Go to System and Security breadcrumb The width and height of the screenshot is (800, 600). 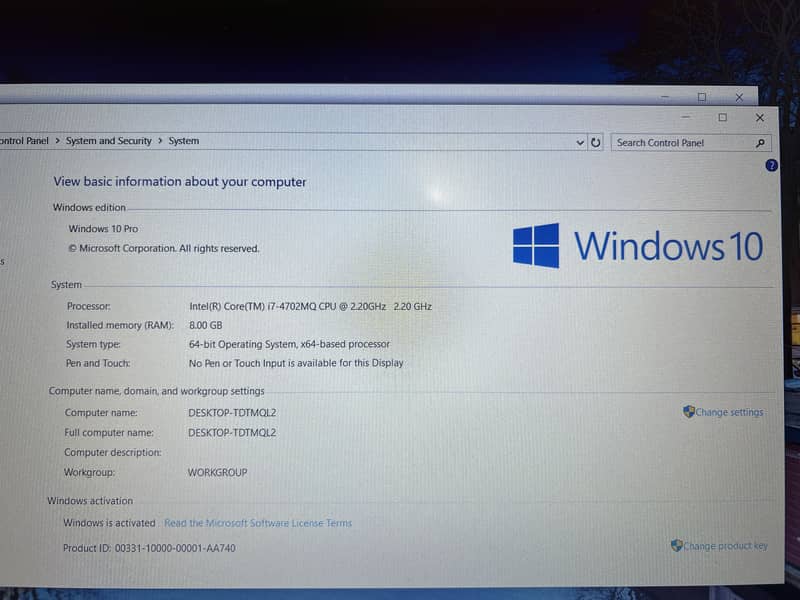109,141
